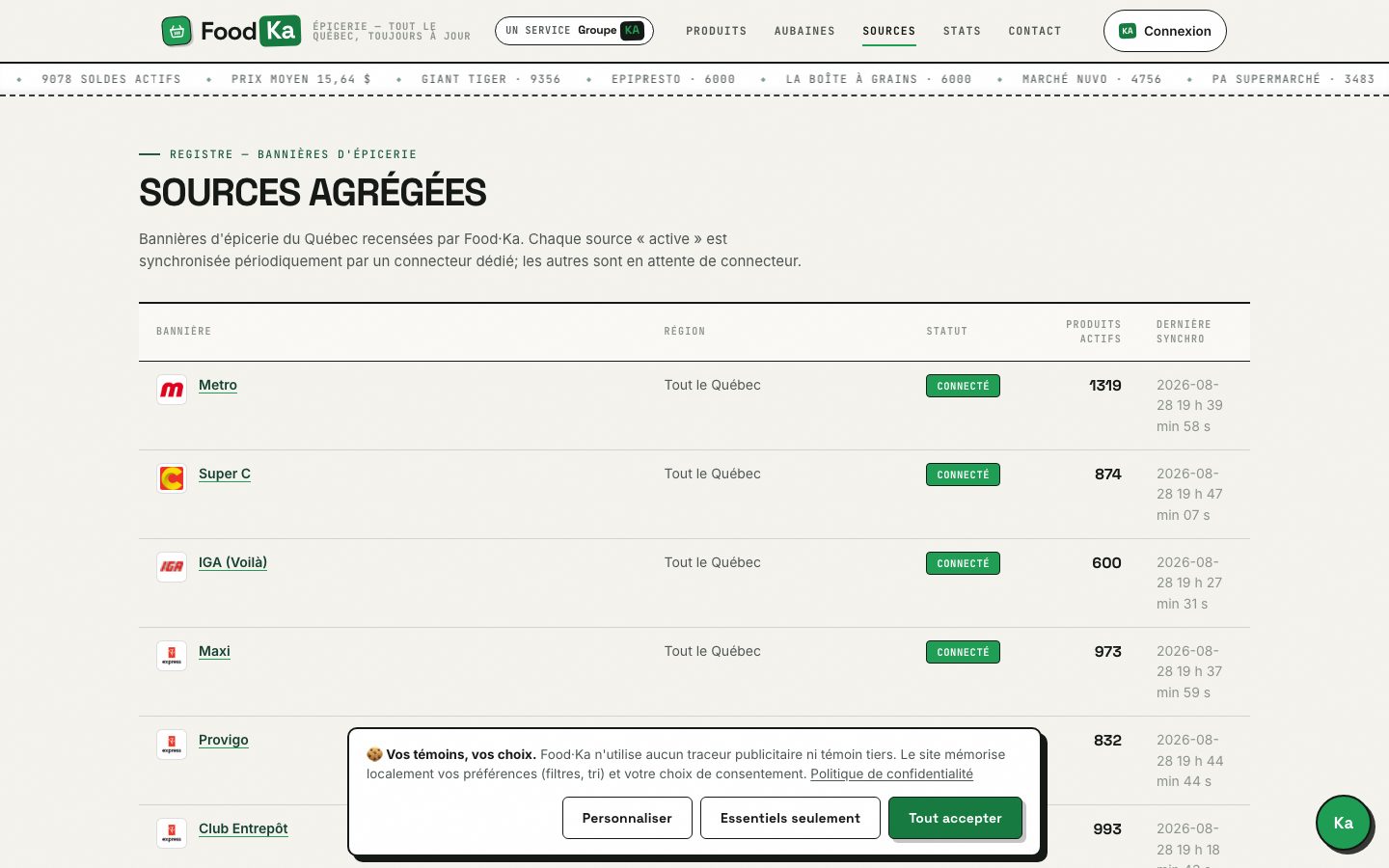Click the Connecté badge in the Maxi row
The height and width of the screenshot is (868, 1389).
[x=963, y=652]
